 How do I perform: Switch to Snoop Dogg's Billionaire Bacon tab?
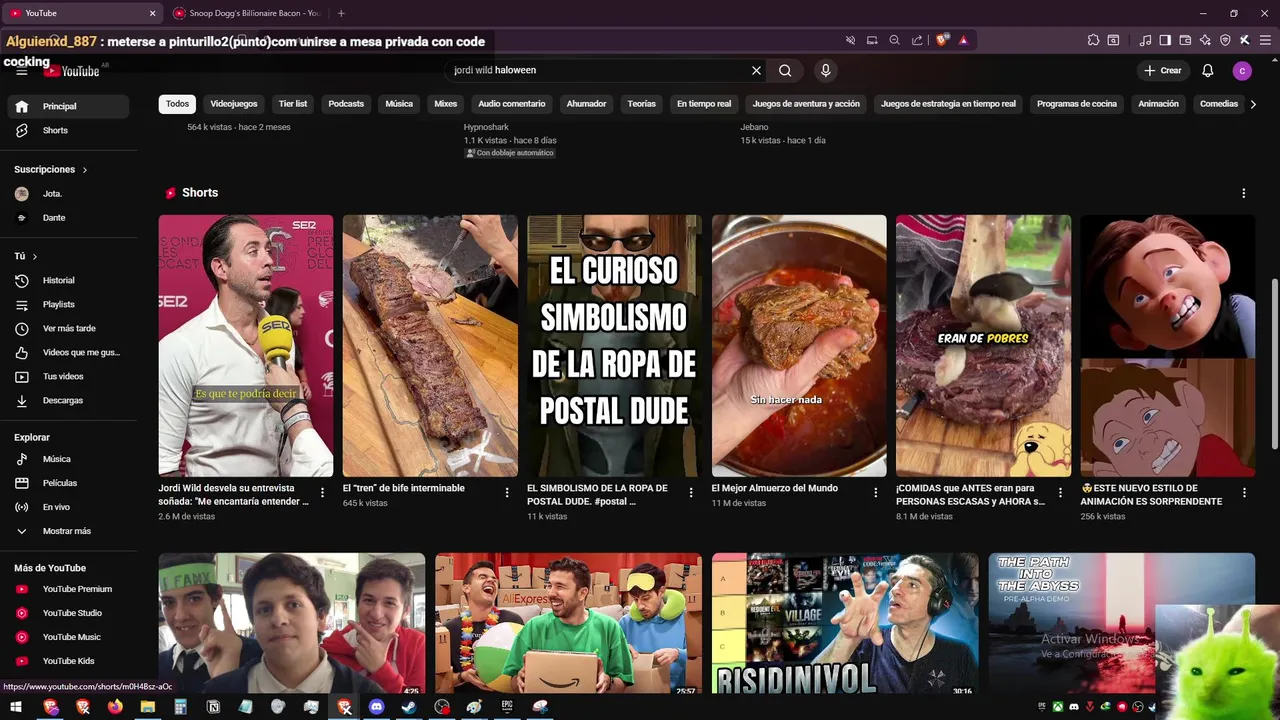click(x=246, y=13)
